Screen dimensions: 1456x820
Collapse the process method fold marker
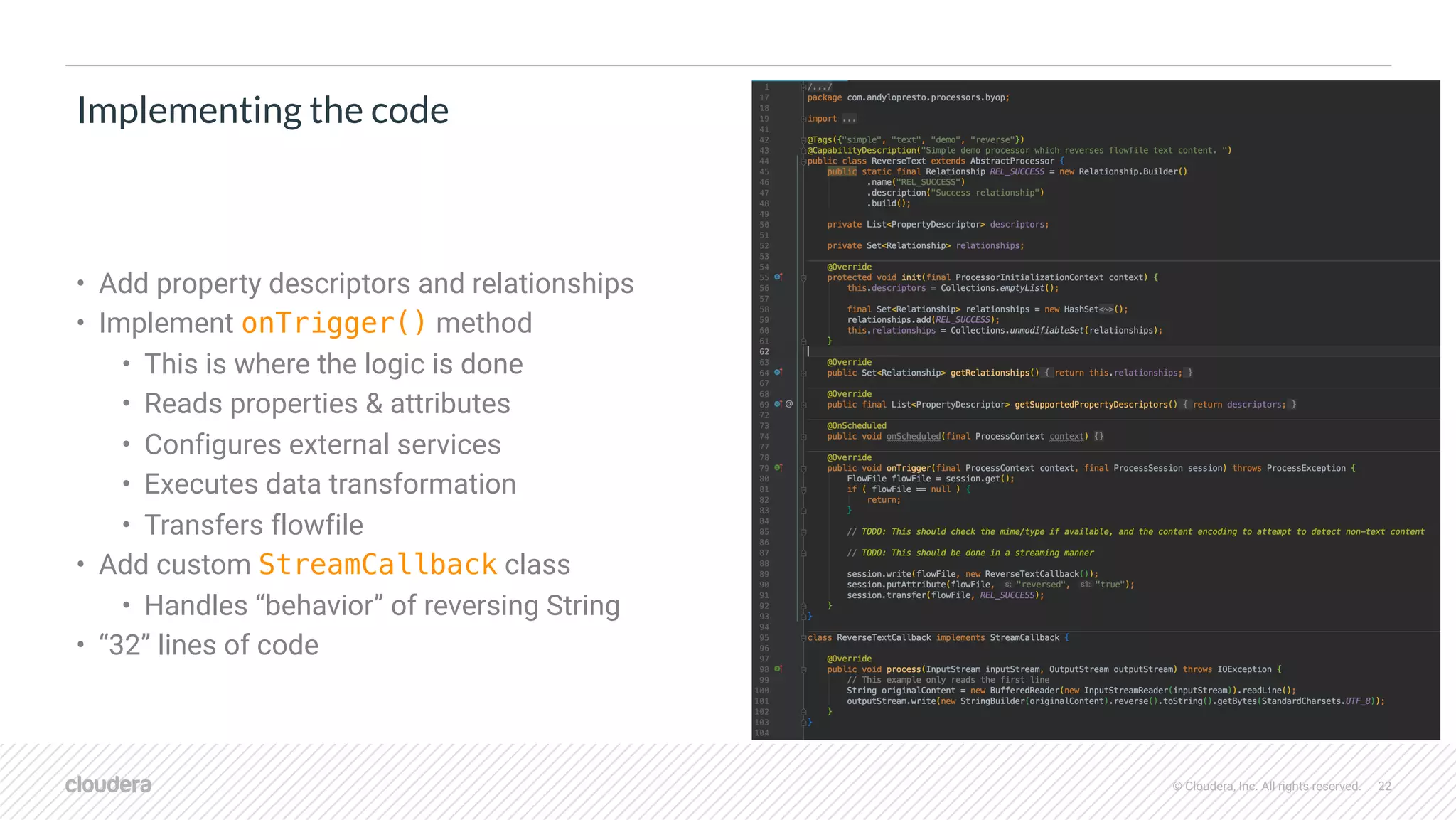click(x=803, y=670)
